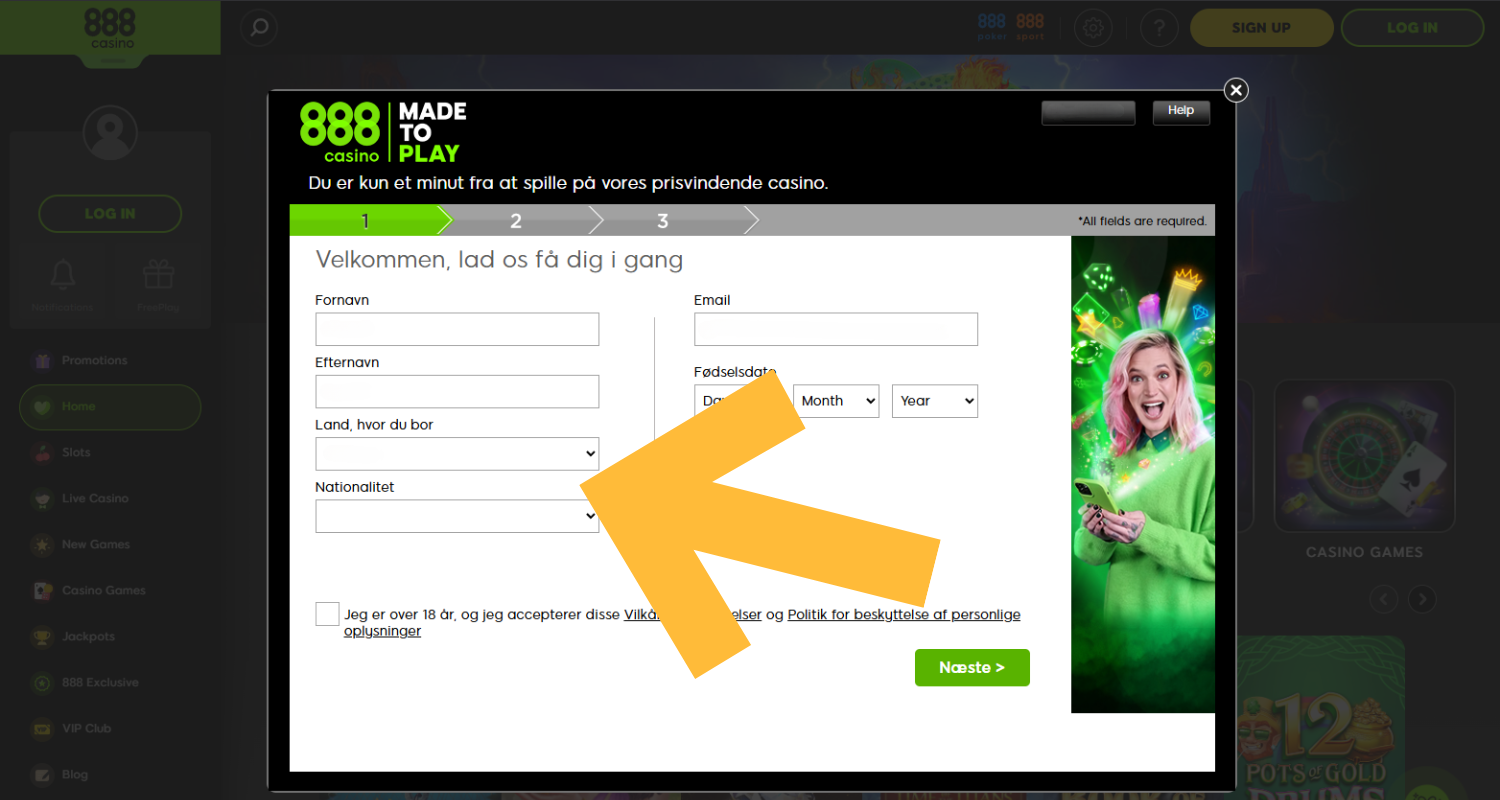Click into the Email input field
The image size is (1500, 800).
point(836,329)
